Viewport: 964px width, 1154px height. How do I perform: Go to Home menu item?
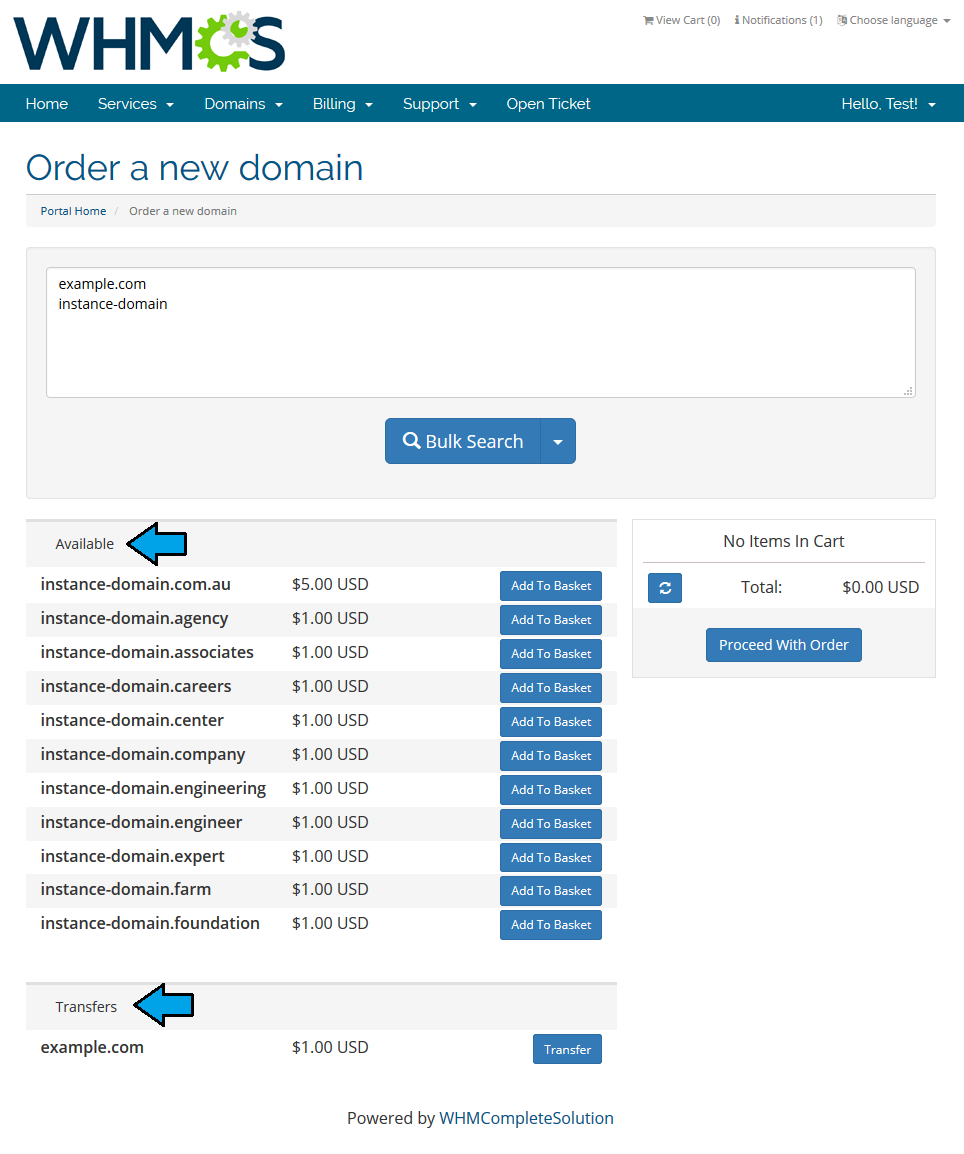click(x=46, y=104)
